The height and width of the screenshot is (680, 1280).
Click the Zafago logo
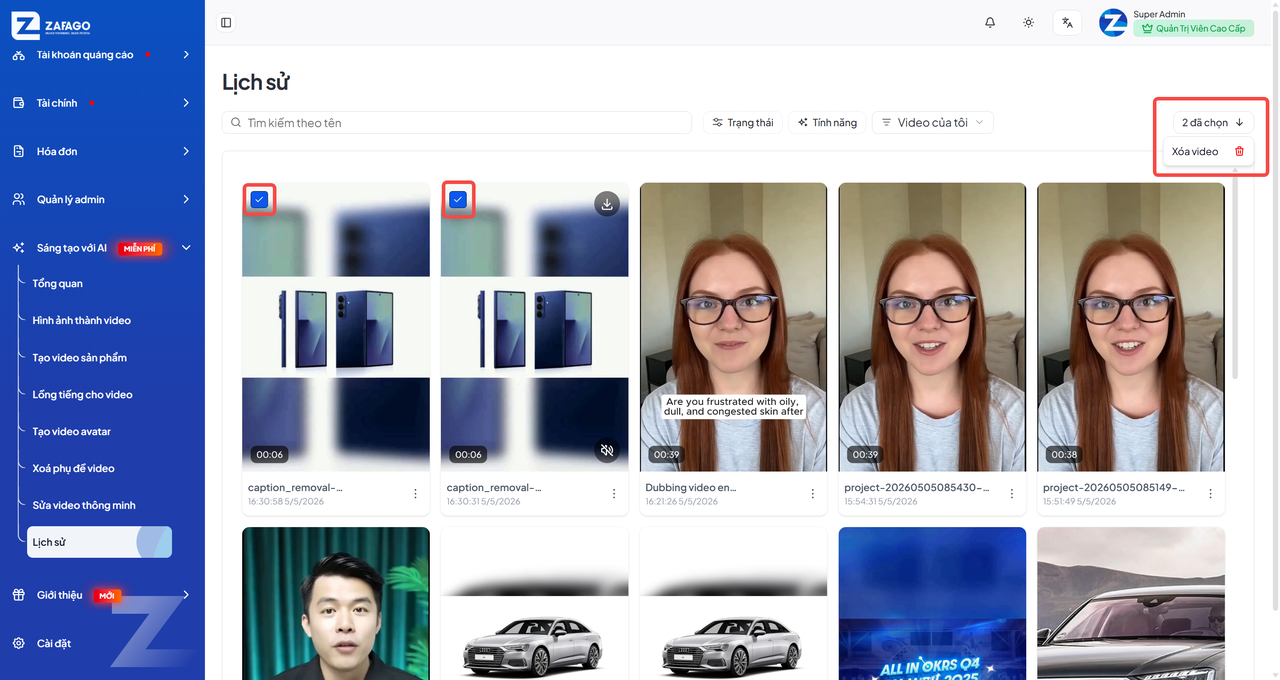click(51, 26)
